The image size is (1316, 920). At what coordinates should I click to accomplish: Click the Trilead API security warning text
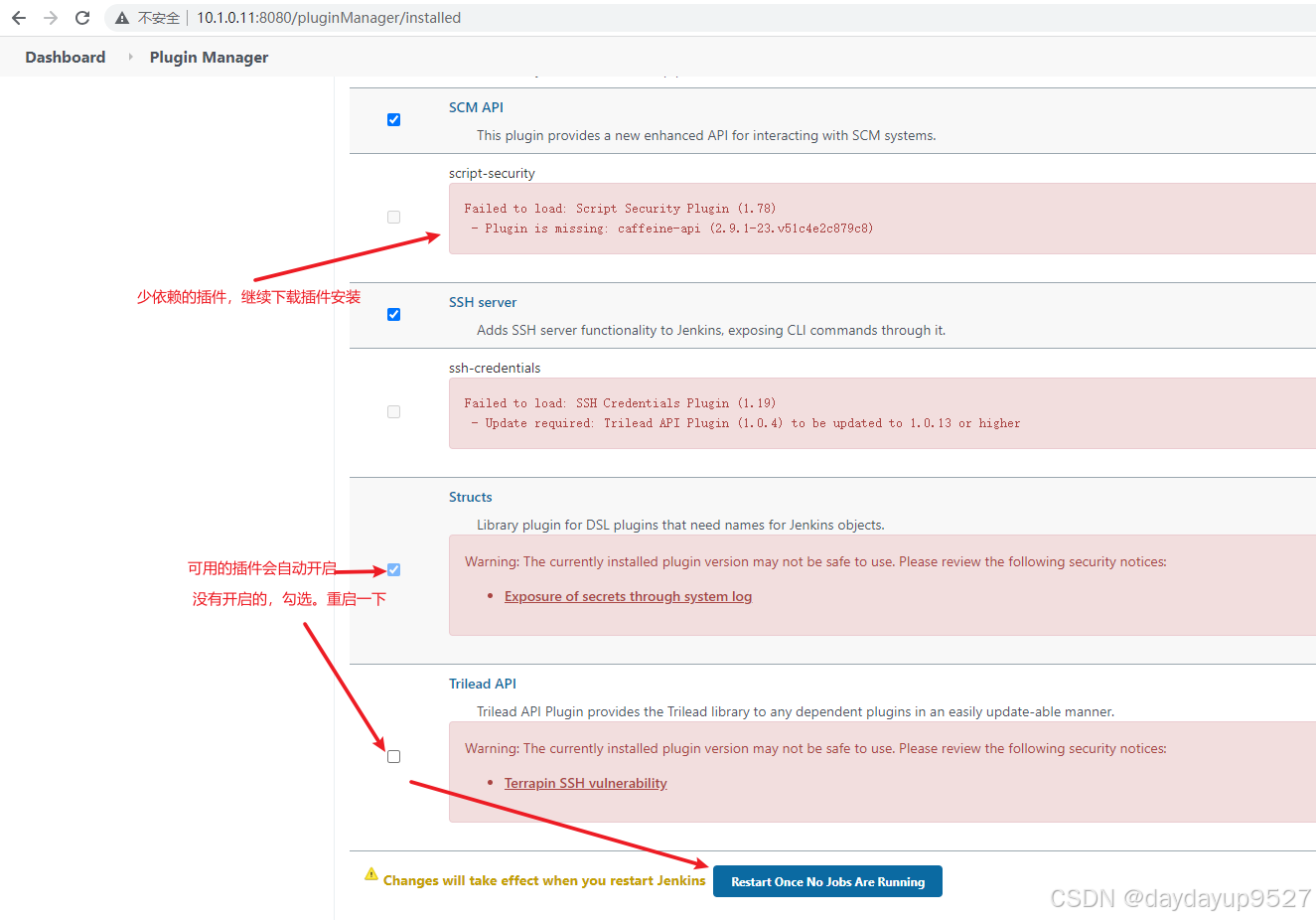(x=815, y=748)
